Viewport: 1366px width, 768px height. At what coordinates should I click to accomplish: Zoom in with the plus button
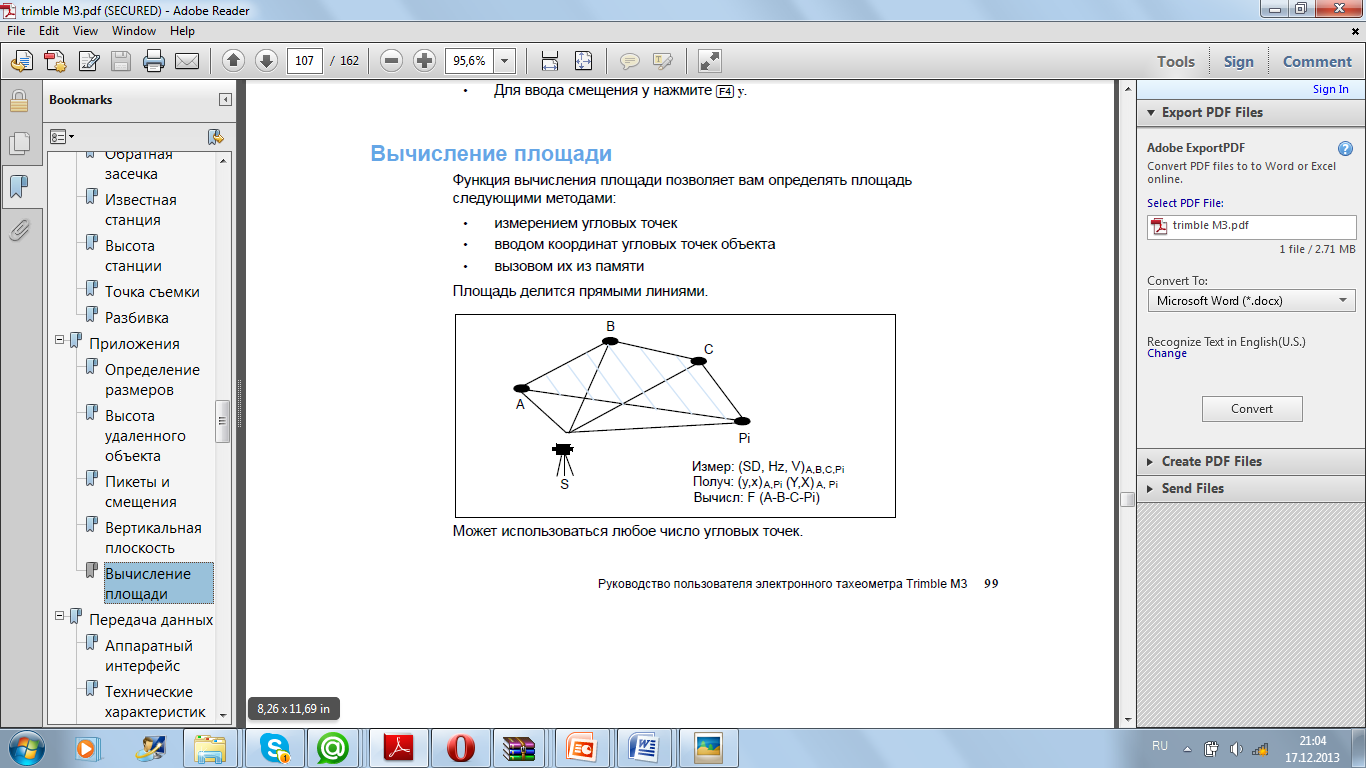(424, 61)
